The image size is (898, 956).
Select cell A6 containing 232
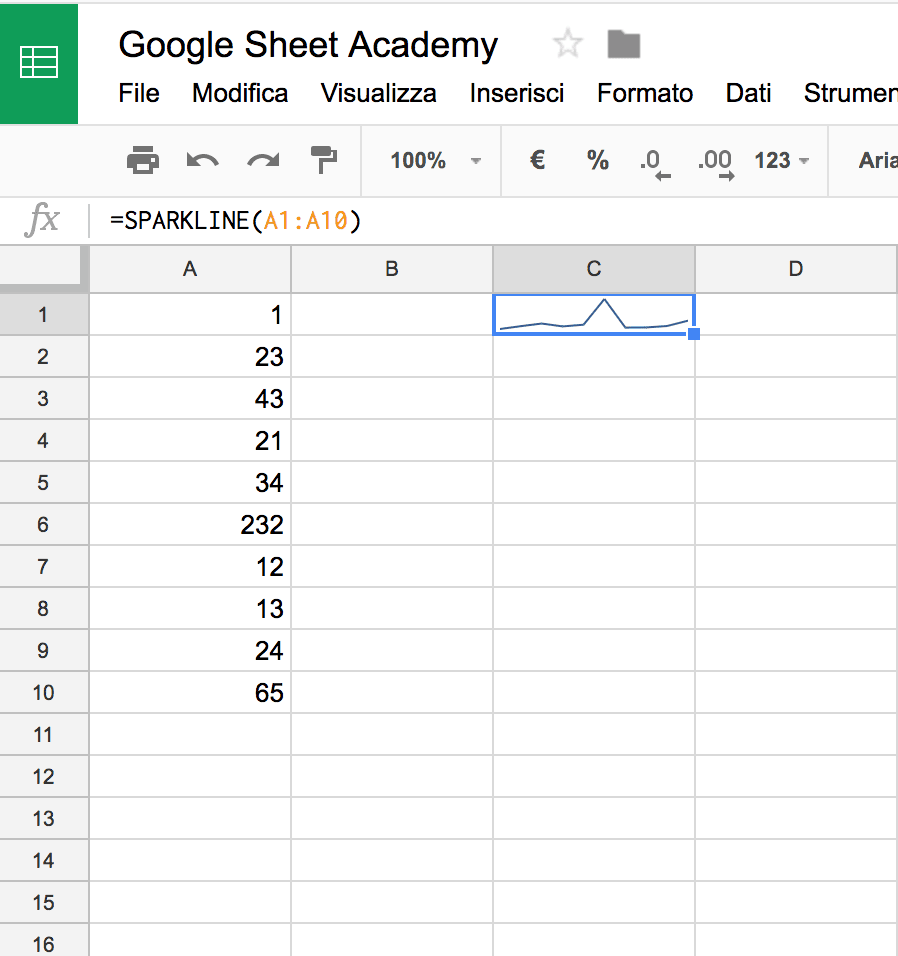pos(190,524)
